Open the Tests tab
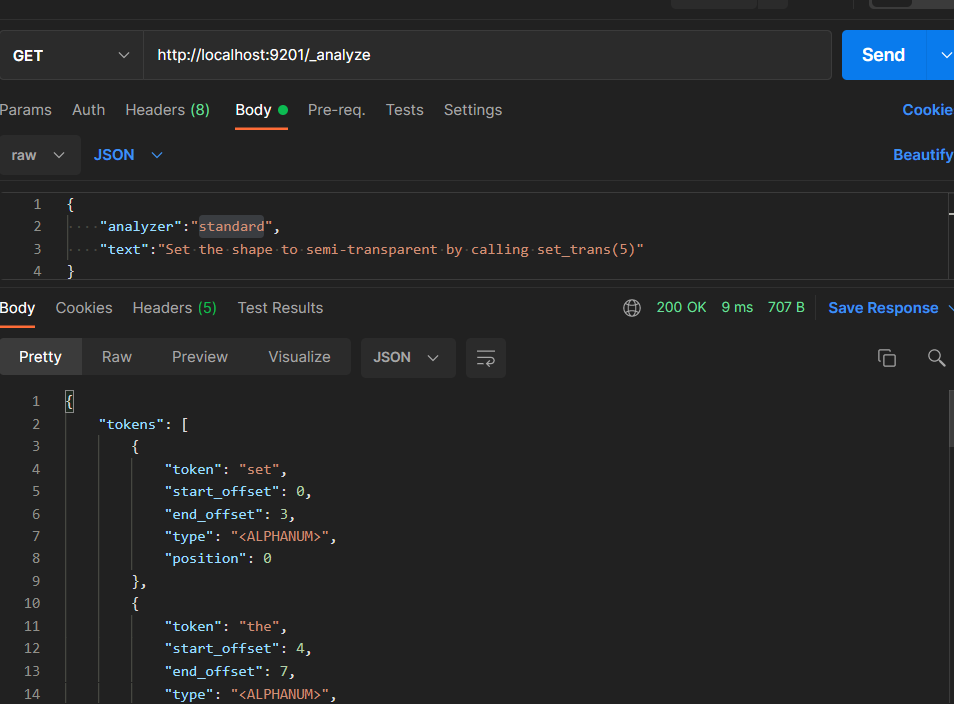 click(405, 110)
